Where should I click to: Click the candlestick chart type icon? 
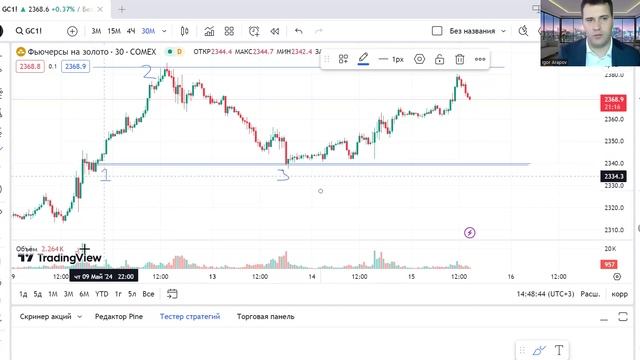[184, 31]
